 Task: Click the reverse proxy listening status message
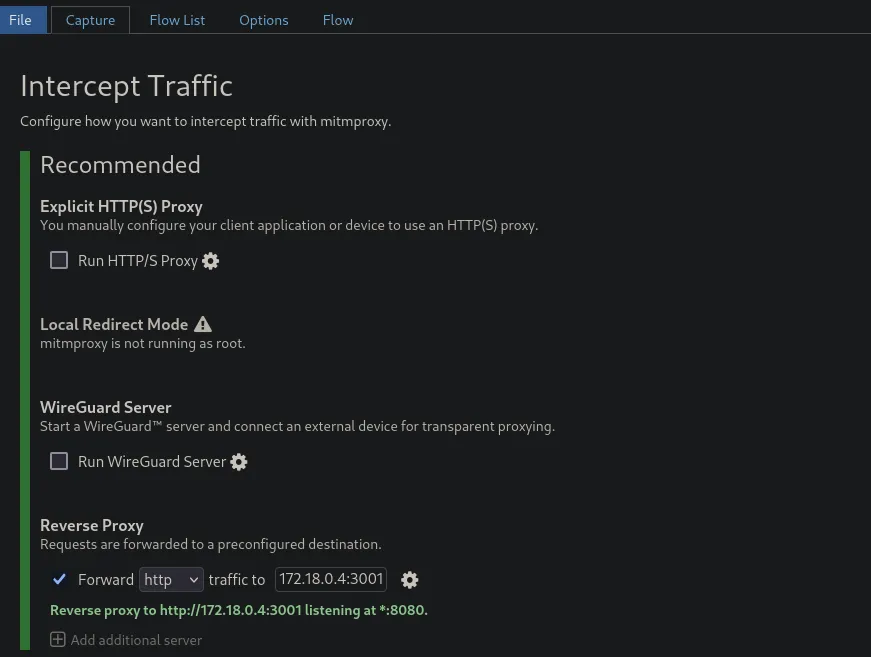point(238,610)
